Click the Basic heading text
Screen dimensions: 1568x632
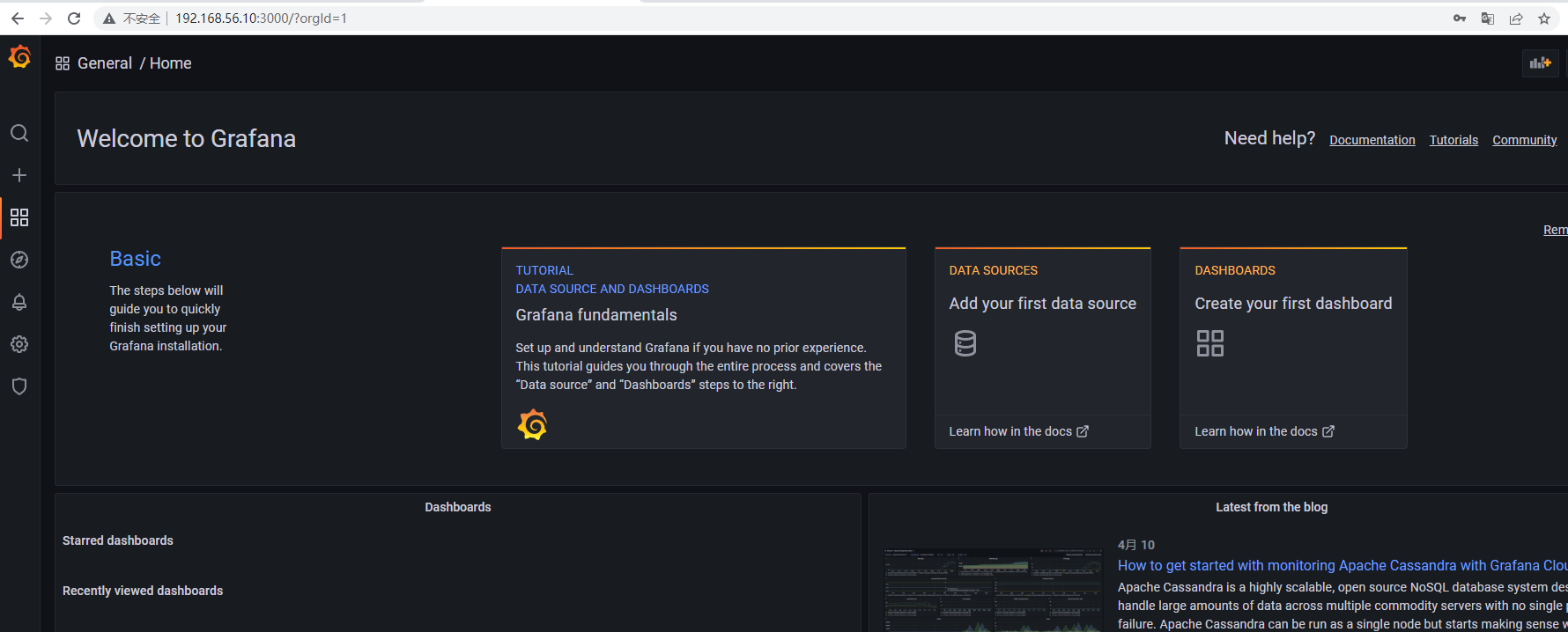click(135, 259)
